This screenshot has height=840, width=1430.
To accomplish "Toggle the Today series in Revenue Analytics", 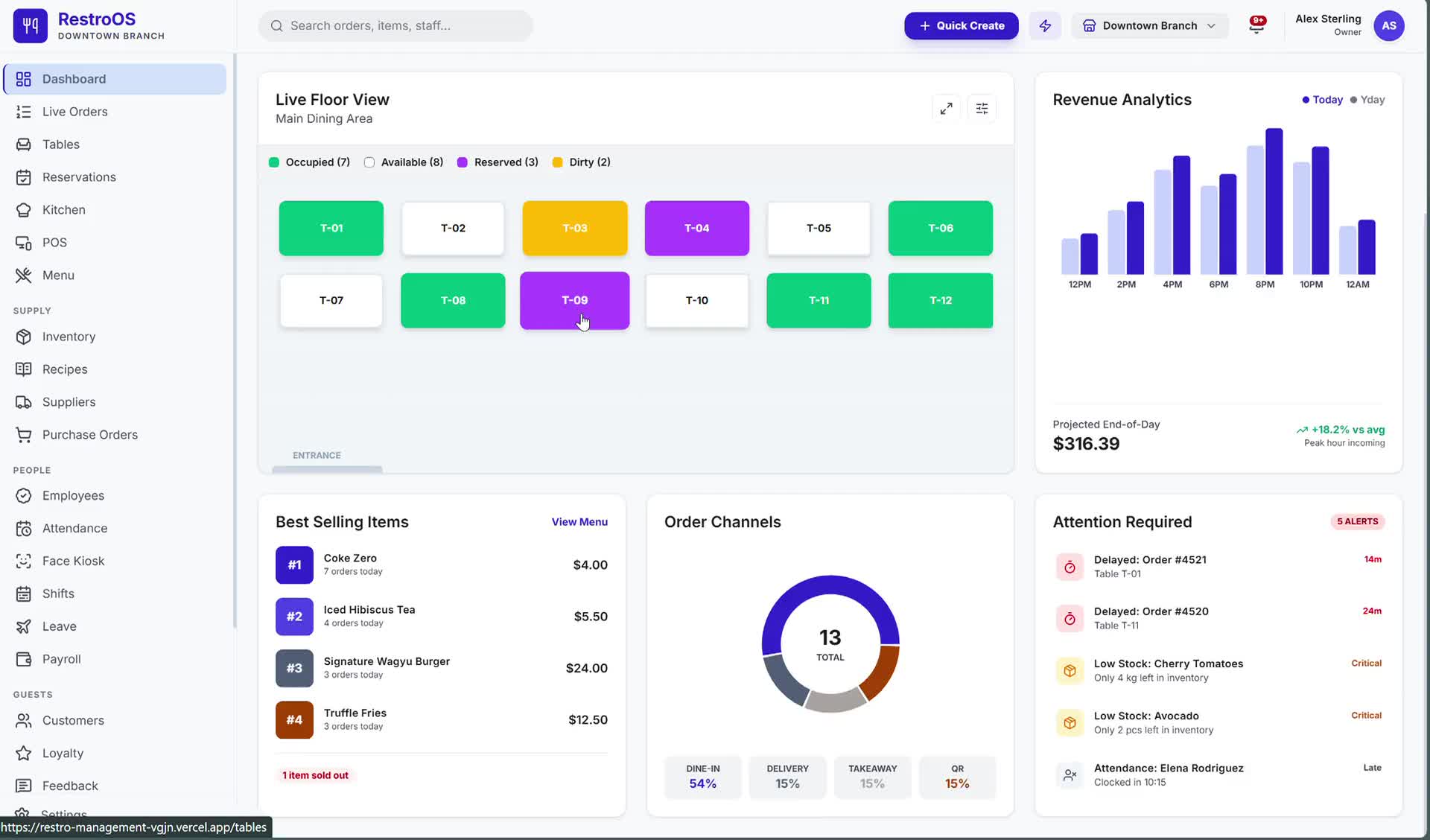I will [x=1322, y=100].
